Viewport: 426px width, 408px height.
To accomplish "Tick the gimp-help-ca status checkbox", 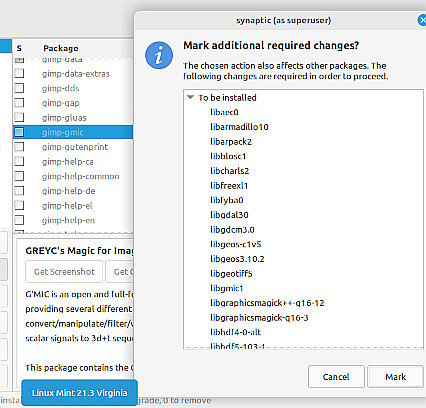I will 19,161.
